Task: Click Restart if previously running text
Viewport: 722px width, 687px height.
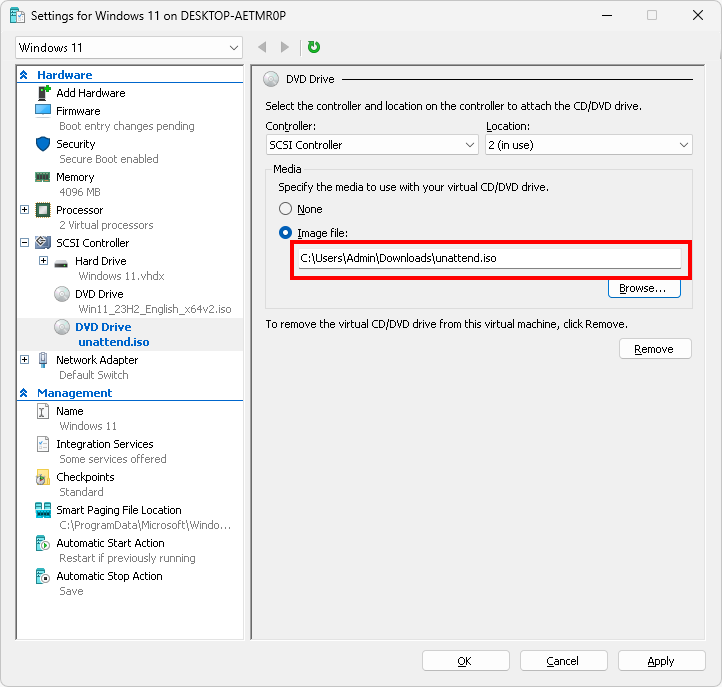Action: (128, 558)
